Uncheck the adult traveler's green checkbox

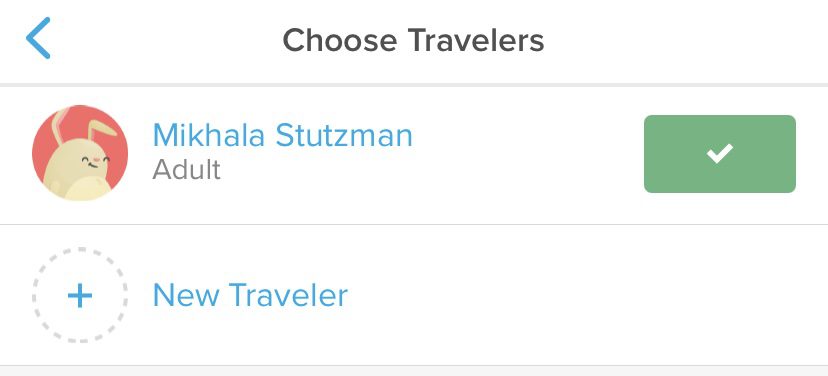coord(720,154)
